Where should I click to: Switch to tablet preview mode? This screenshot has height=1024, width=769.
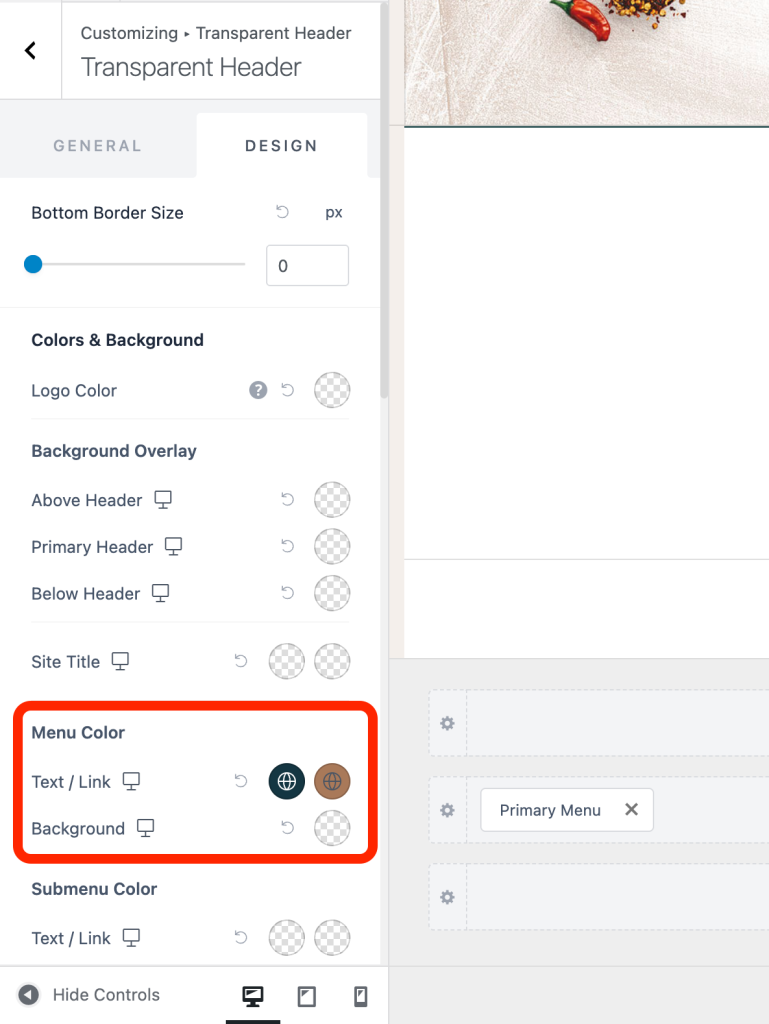click(x=307, y=996)
